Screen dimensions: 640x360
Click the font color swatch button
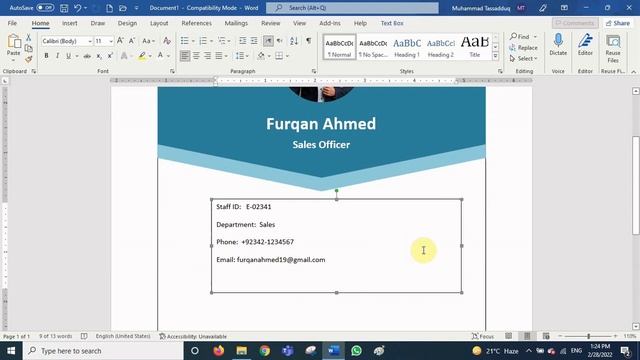[160, 56]
